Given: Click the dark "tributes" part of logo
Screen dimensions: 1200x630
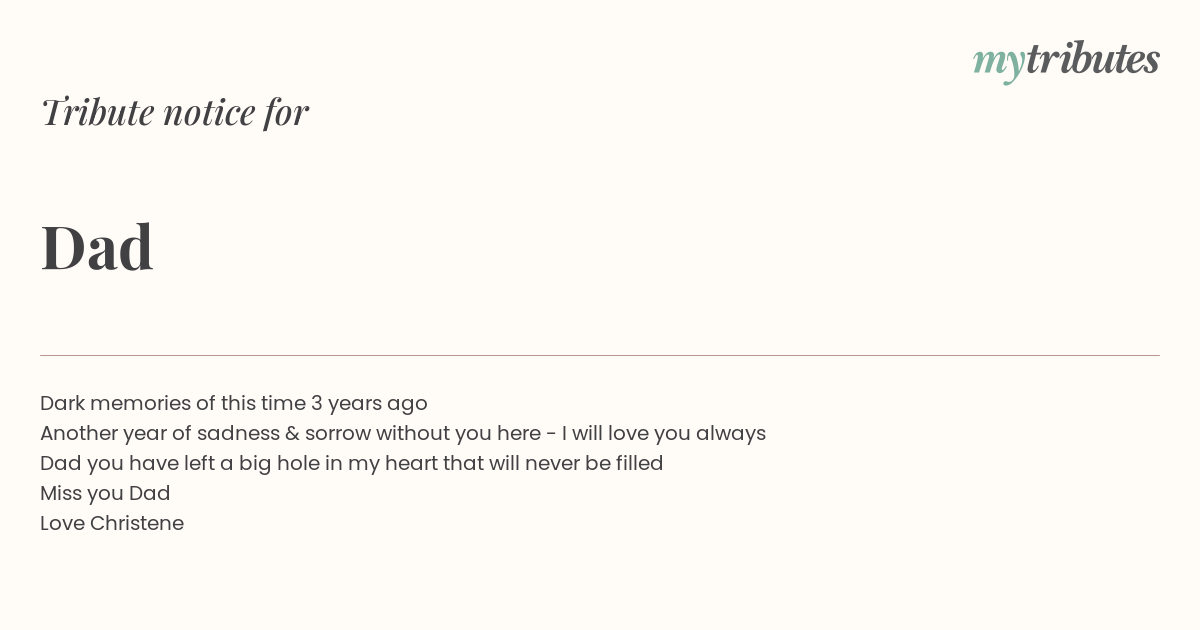Looking at the screenshot, I should pyautogui.click(x=1093, y=59).
